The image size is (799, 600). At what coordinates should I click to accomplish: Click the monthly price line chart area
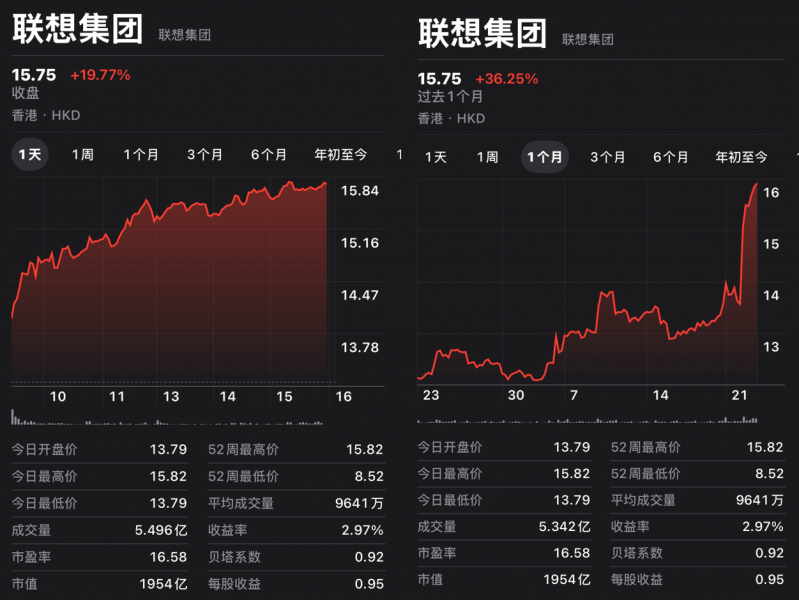click(587, 282)
